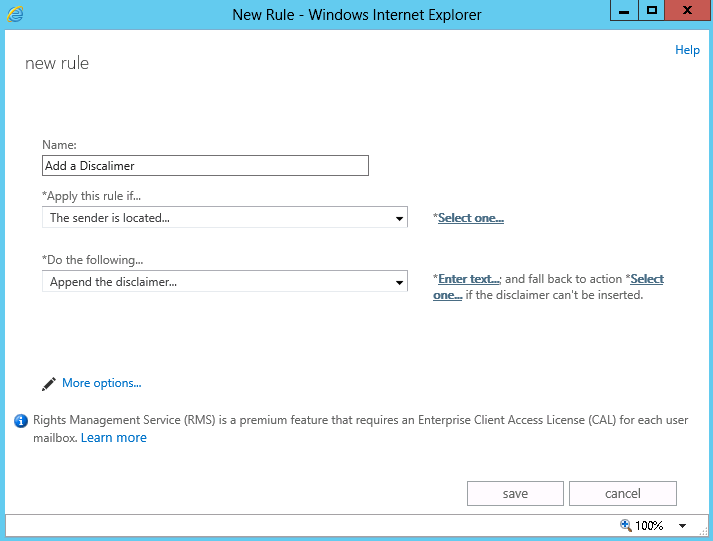Follow the Learn more link
Viewport: 713px width, 541px height.
(114, 437)
